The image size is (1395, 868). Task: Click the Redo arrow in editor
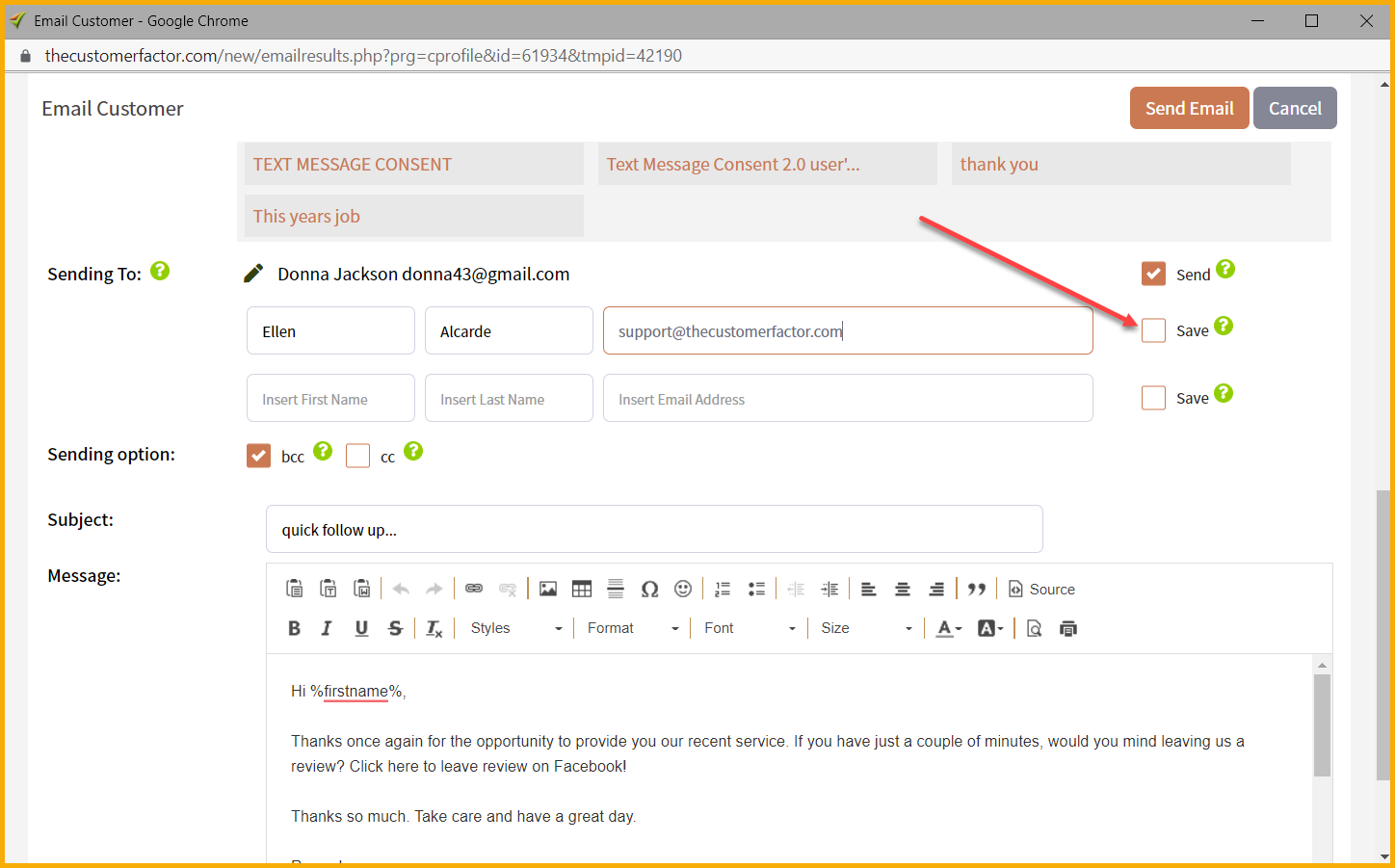pos(434,589)
